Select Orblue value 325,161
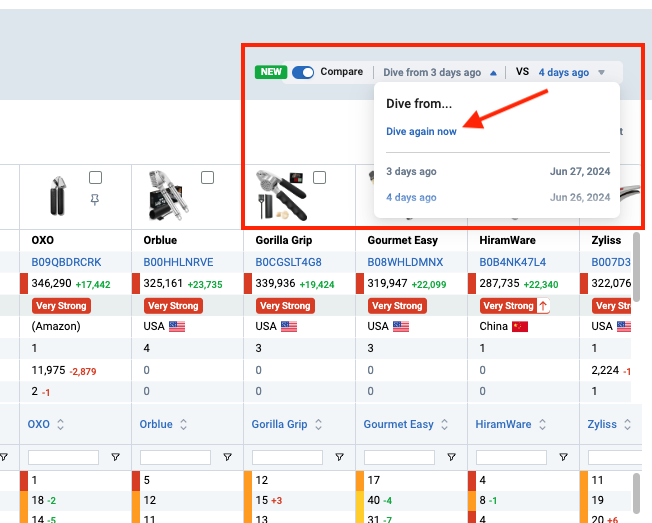 pos(163,284)
